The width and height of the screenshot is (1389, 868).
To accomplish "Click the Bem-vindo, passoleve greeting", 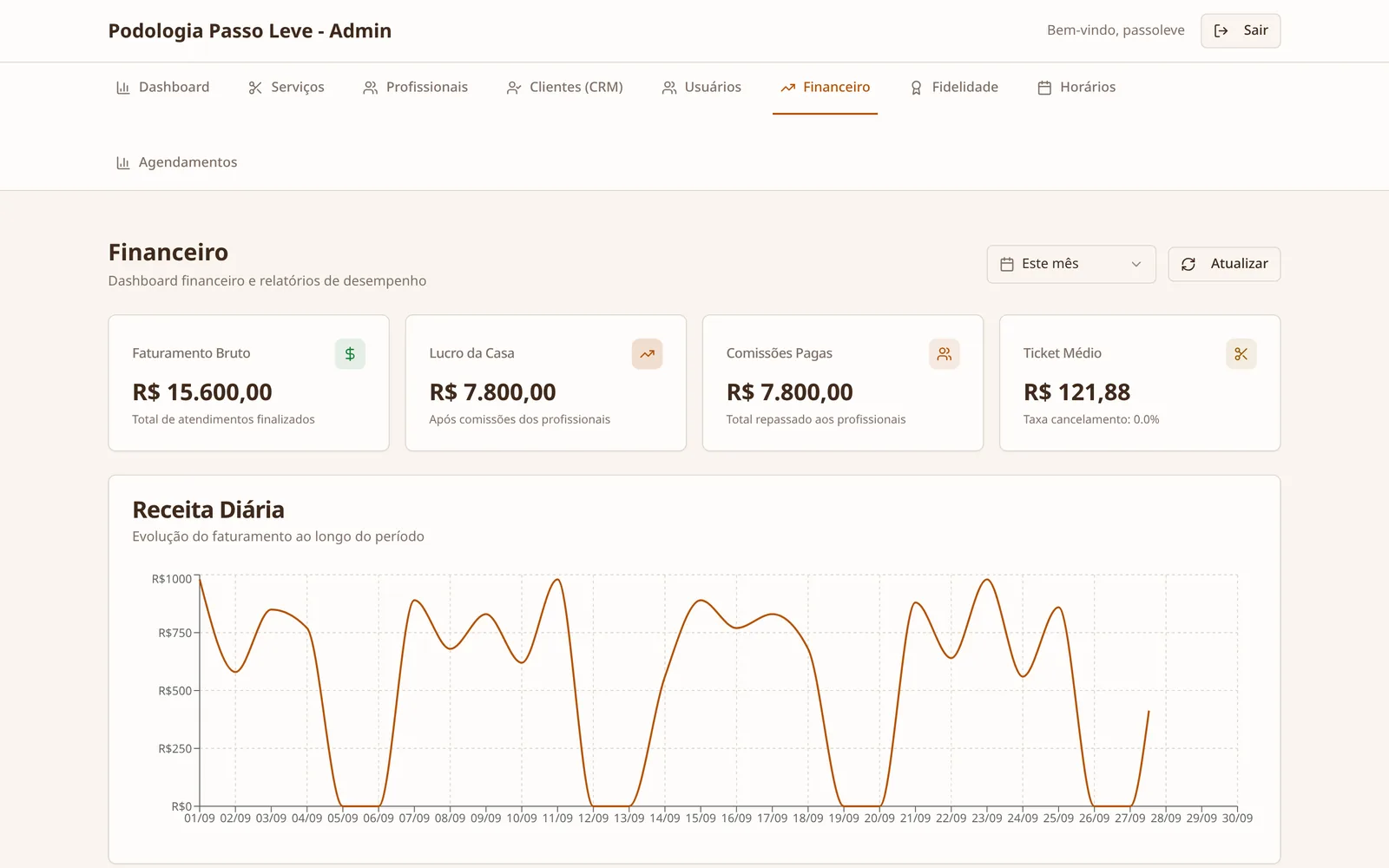I will click(x=1116, y=30).
